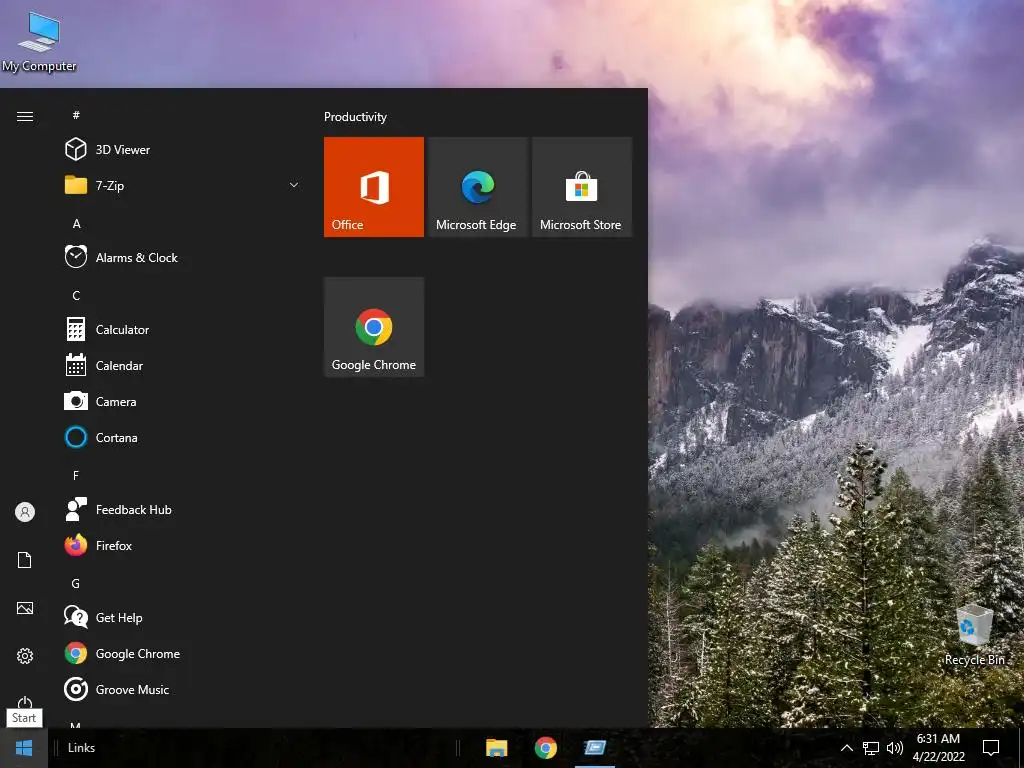Viewport: 1024px width, 768px height.
Task: Click the Google Chrome tile in Productivity
Action: click(374, 327)
